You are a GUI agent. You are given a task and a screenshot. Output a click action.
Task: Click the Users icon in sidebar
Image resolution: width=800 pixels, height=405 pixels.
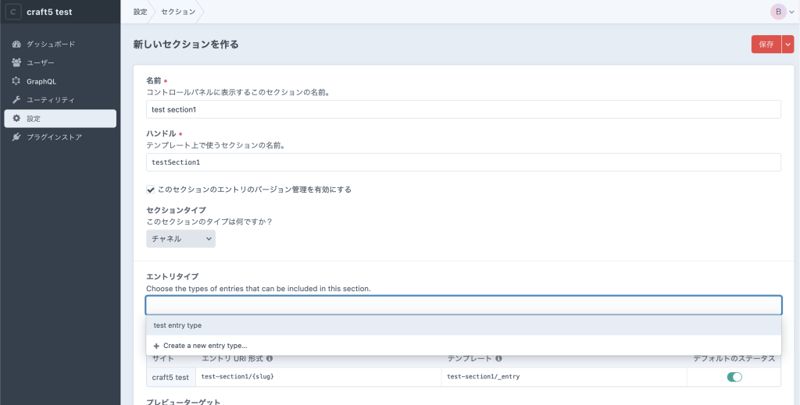16,63
